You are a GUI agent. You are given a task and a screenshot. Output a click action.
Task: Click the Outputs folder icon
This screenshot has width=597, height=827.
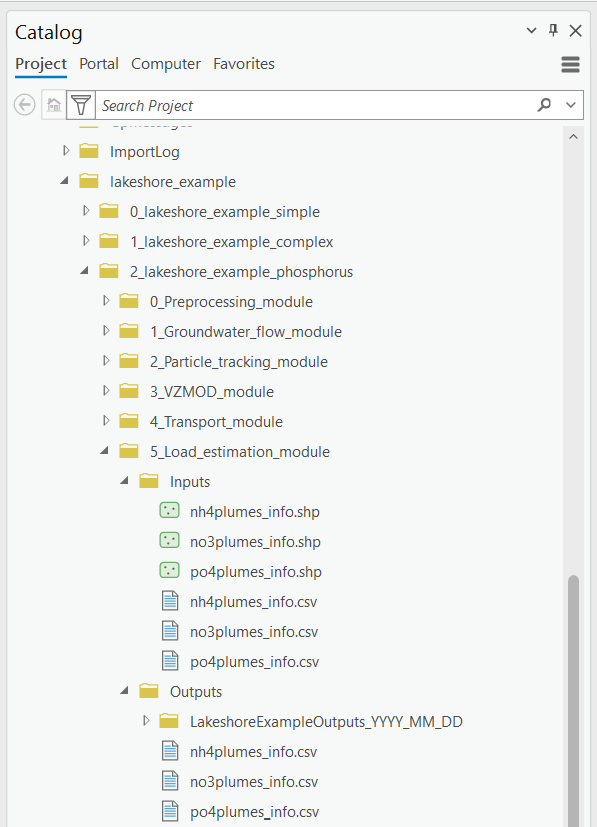point(149,691)
